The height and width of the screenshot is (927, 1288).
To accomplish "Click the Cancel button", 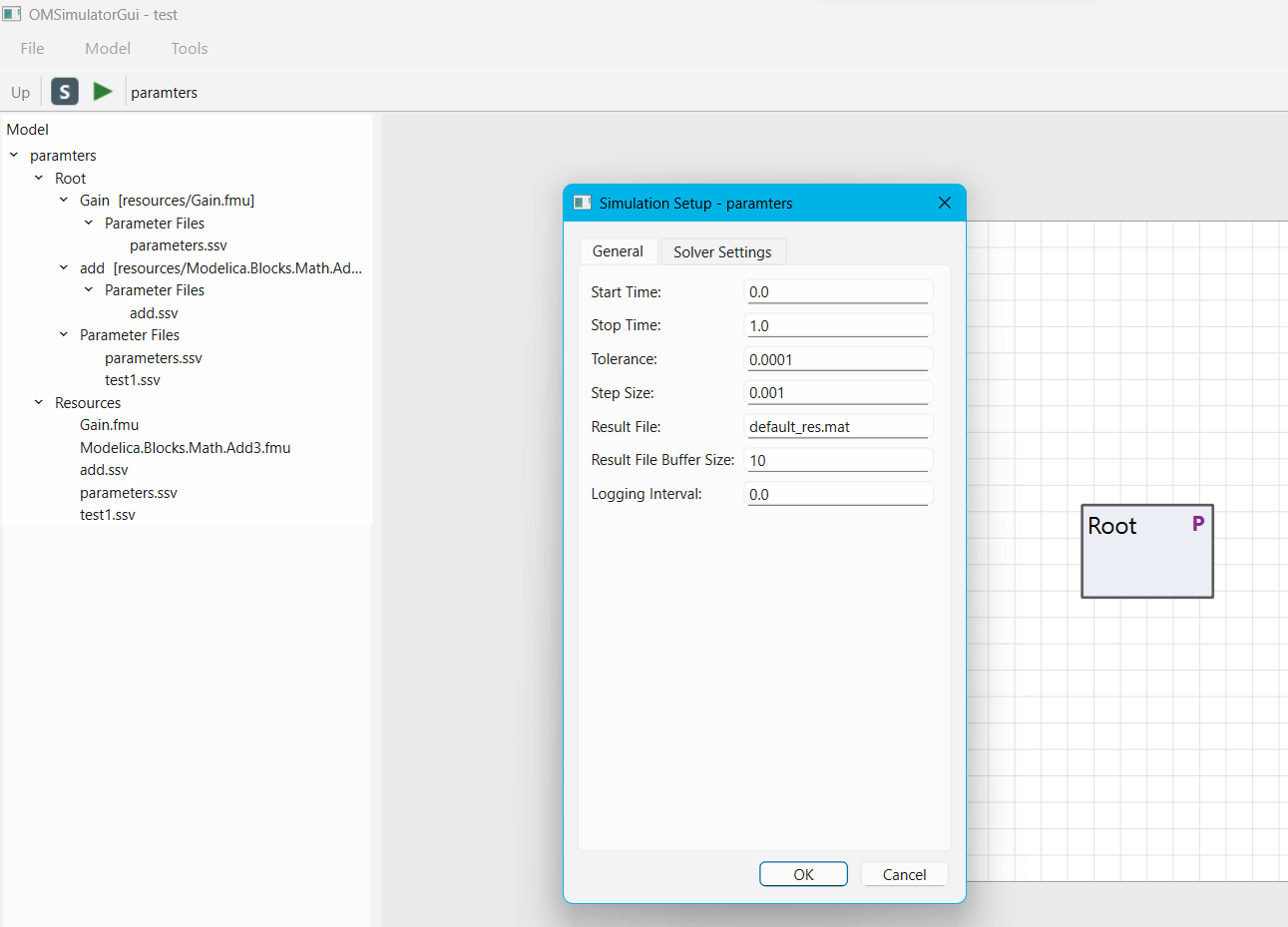I will [904, 874].
